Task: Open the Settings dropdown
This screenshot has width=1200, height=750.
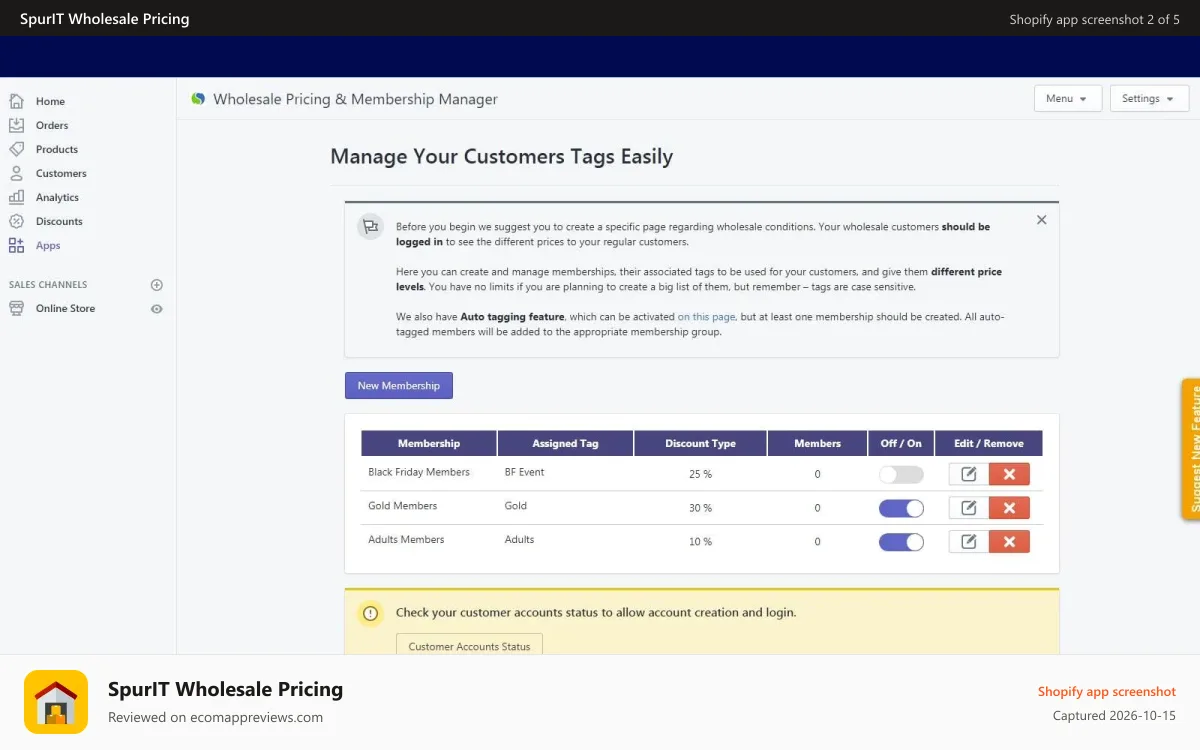Action: 1149,98
